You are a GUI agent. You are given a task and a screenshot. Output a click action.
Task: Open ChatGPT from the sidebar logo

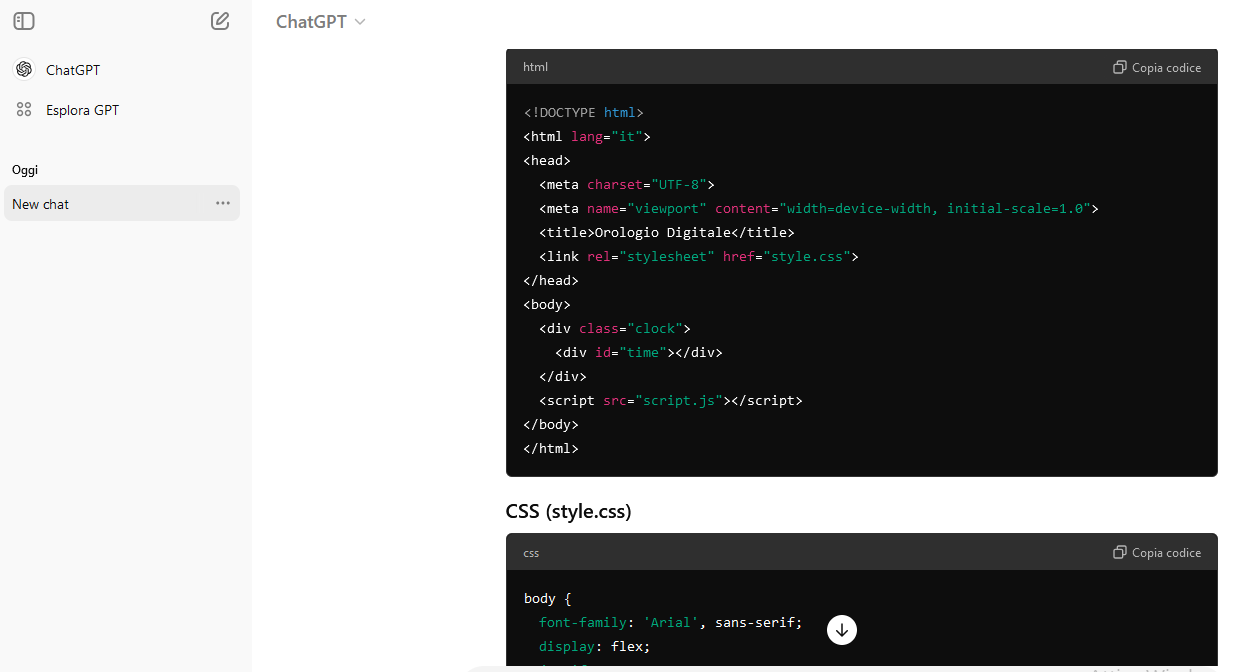(24, 70)
